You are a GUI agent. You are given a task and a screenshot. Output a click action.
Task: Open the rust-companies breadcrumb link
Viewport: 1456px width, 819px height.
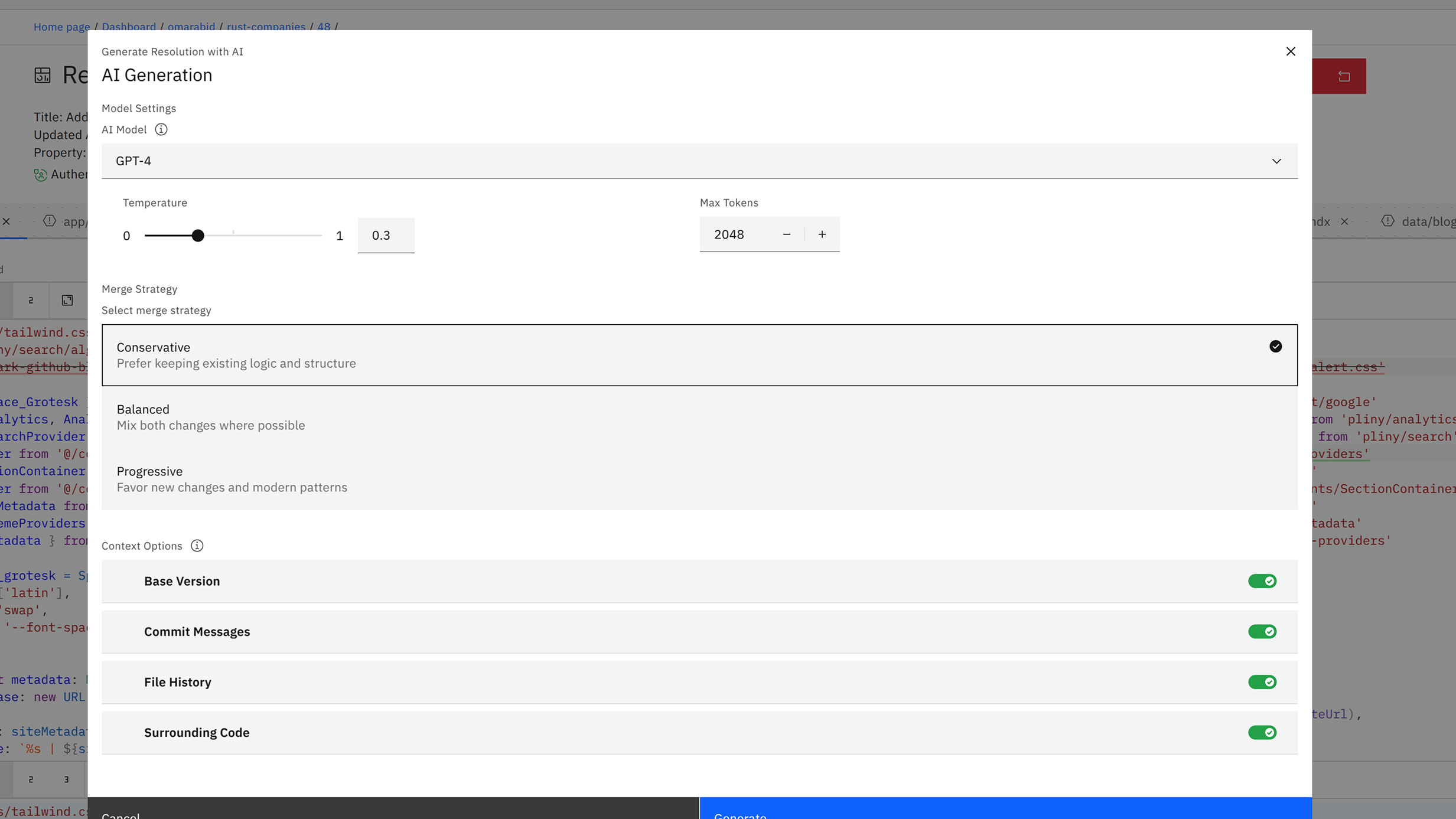coord(266,27)
